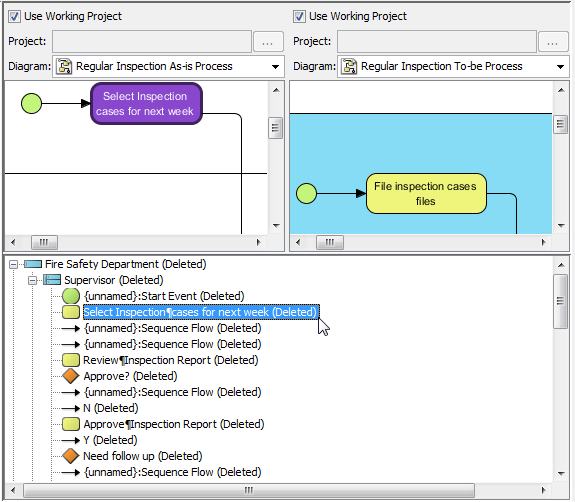Open To-be Process diagram dropdown
The width and height of the screenshot is (575, 502).
pyautogui.click(x=560, y=67)
